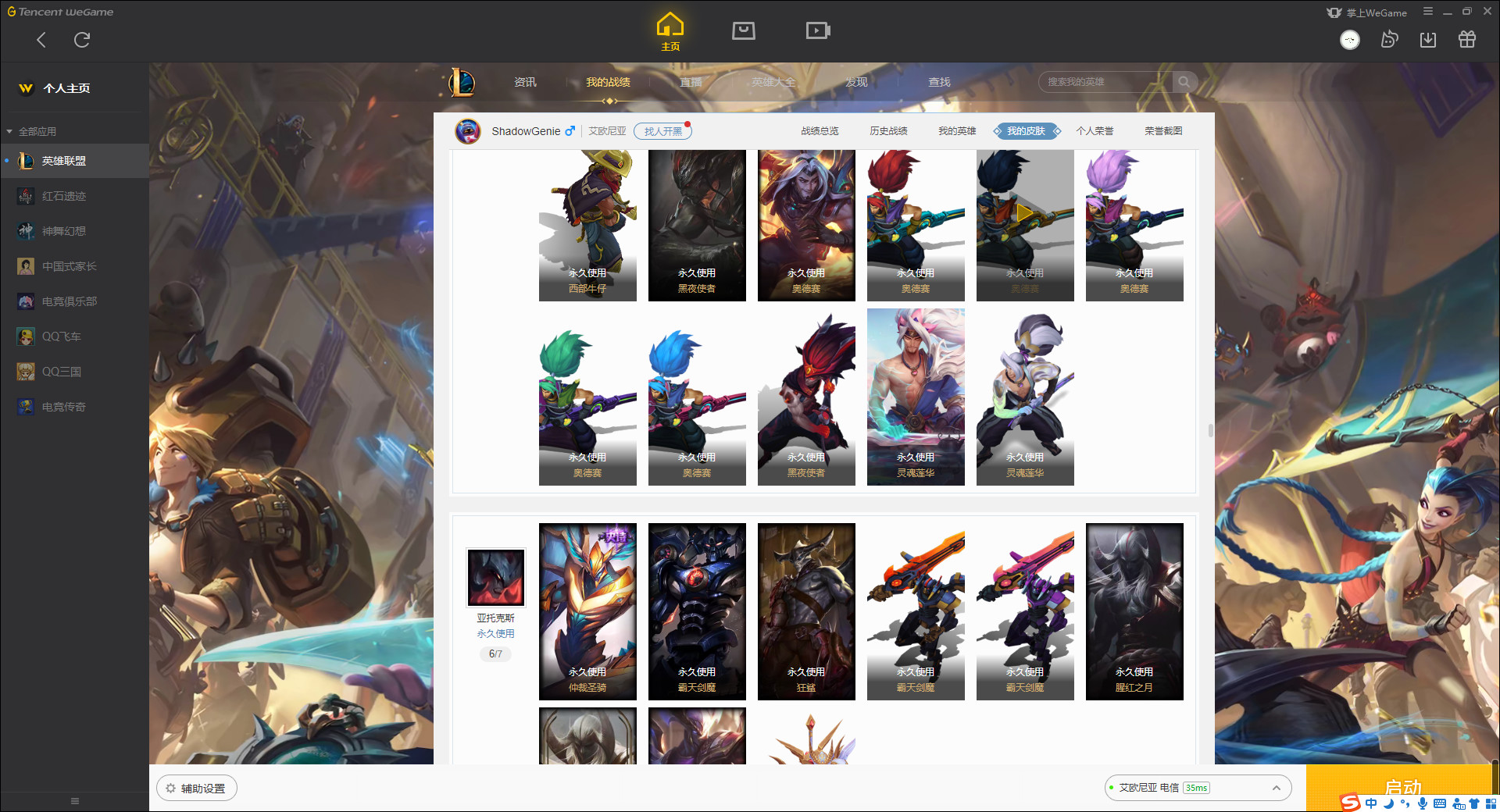This screenshot has height=812, width=1500.
Task: Click the Sogou input method S icon
Action: 1350,803
